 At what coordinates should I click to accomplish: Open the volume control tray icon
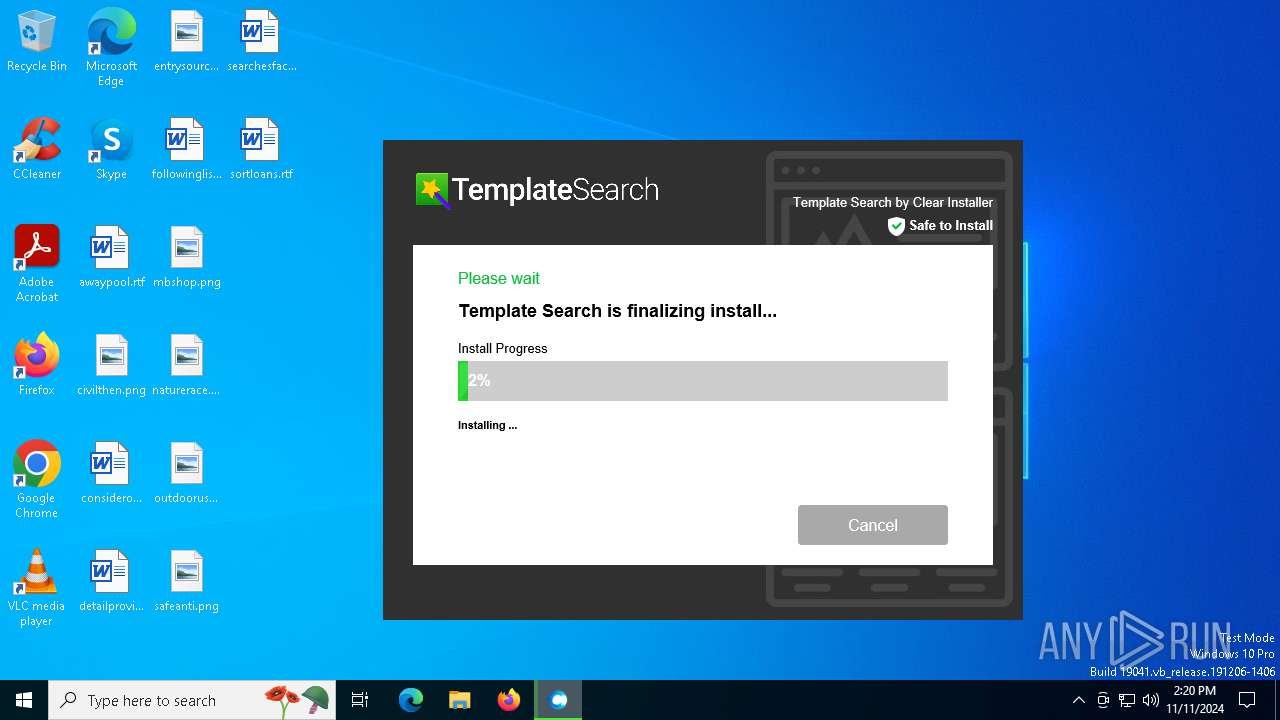click(1151, 700)
